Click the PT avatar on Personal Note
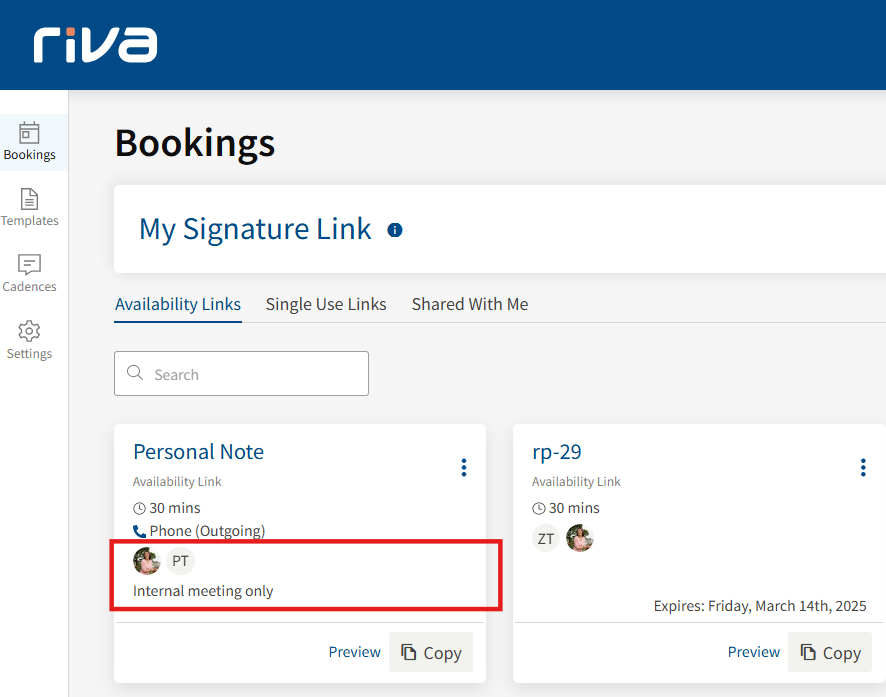886x697 pixels. (181, 561)
